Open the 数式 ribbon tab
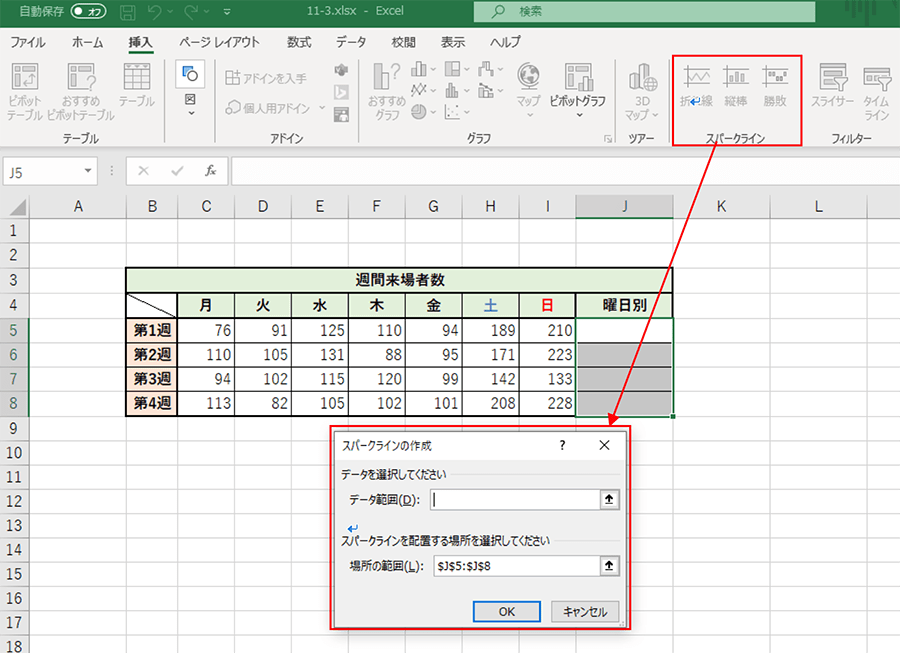The image size is (900, 653). pos(298,43)
